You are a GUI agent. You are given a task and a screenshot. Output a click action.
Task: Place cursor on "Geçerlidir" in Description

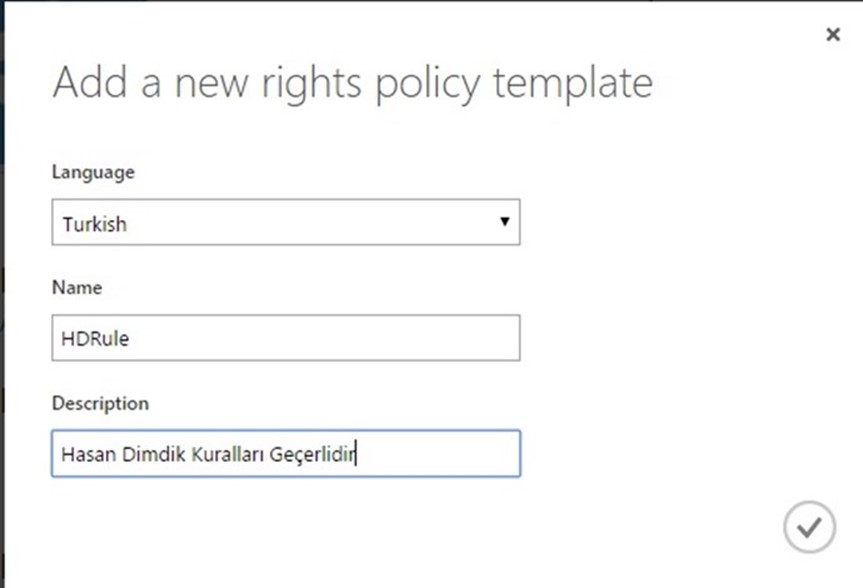(312, 455)
